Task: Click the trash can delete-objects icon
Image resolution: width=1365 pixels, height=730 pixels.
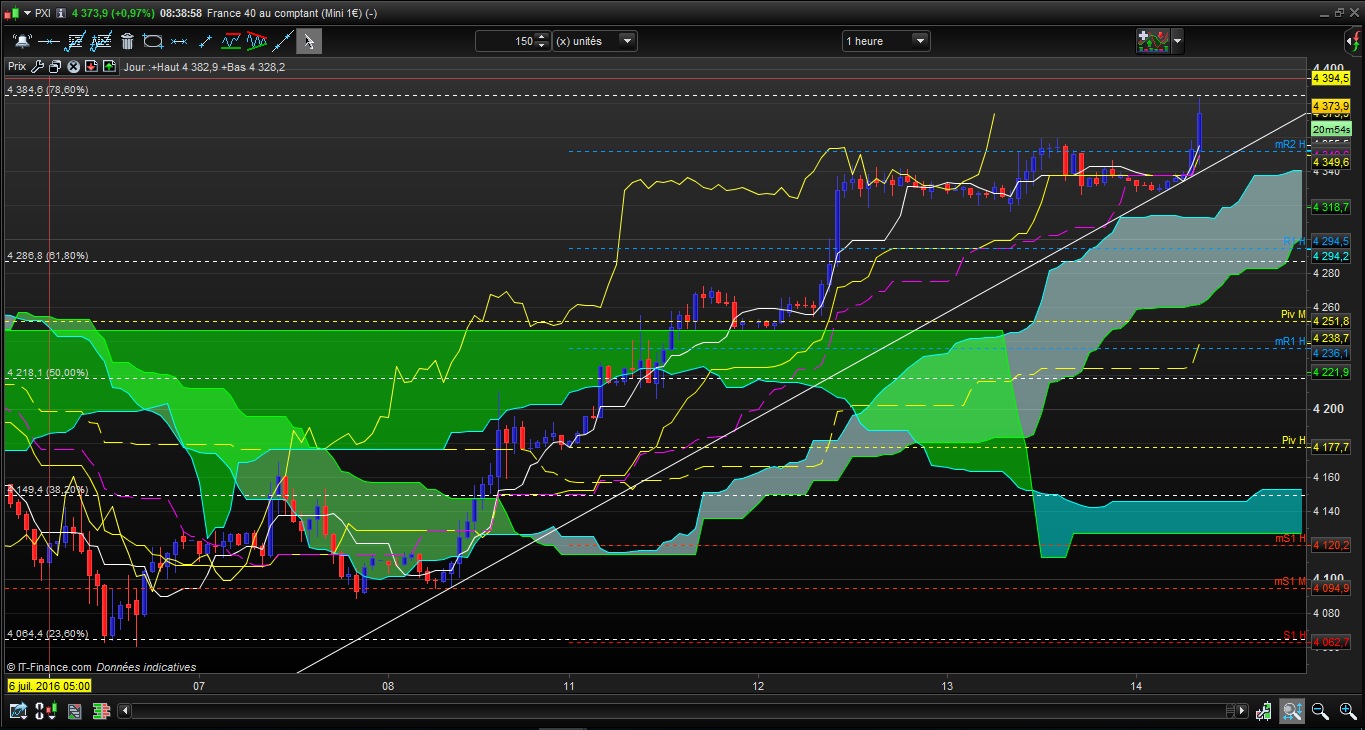Action: tap(127, 41)
